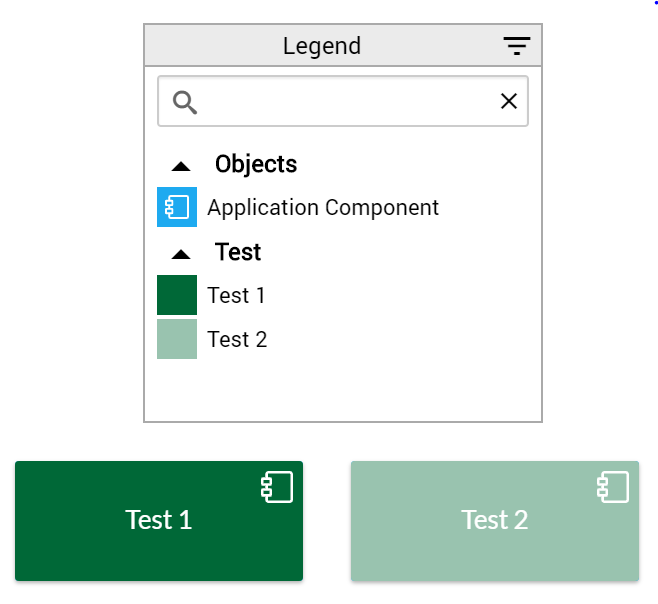
Task: Collapse the Objects section arrow
Action: click(x=181, y=167)
